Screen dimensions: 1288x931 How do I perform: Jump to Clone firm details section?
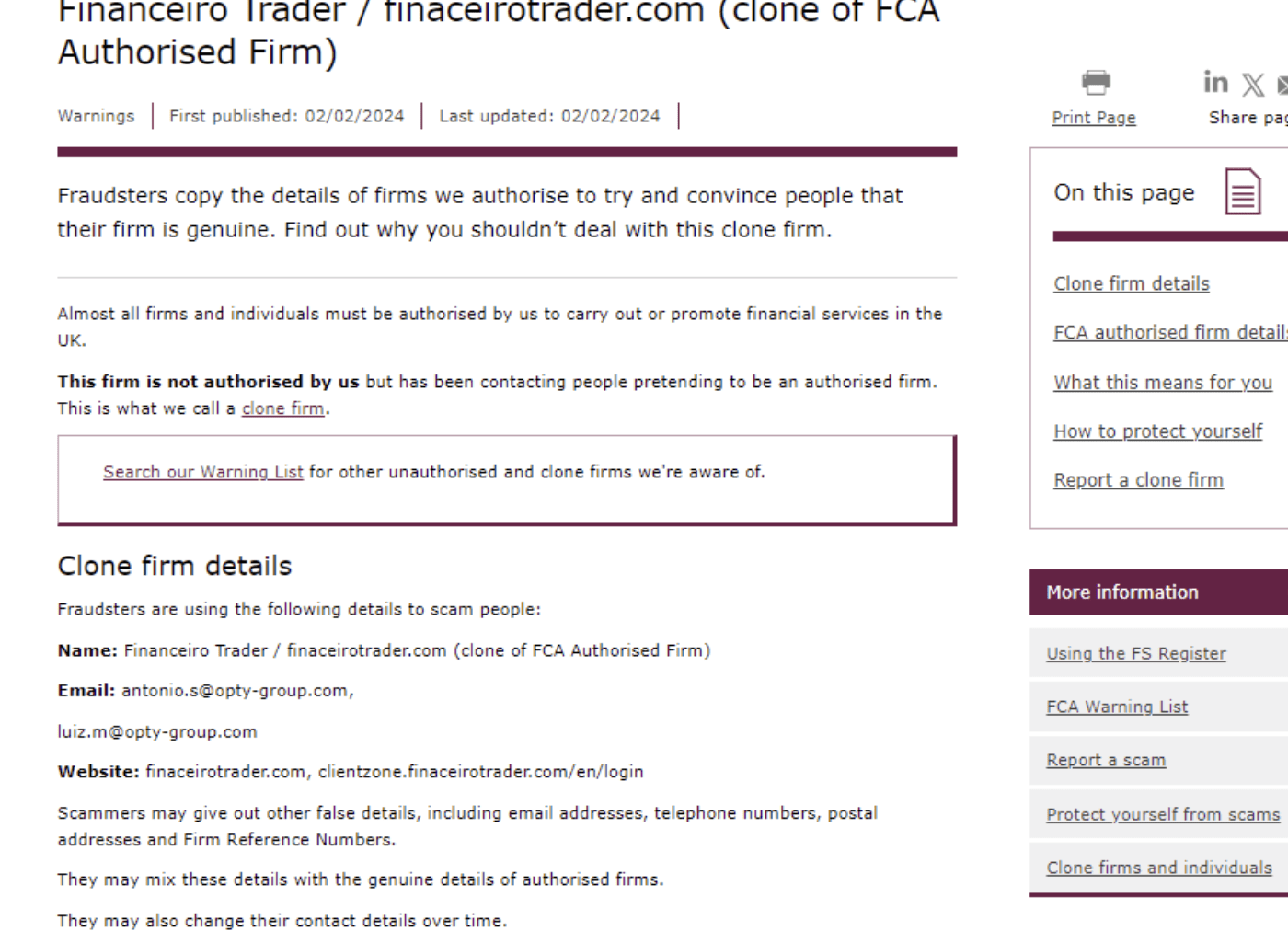click(1131, 283)
